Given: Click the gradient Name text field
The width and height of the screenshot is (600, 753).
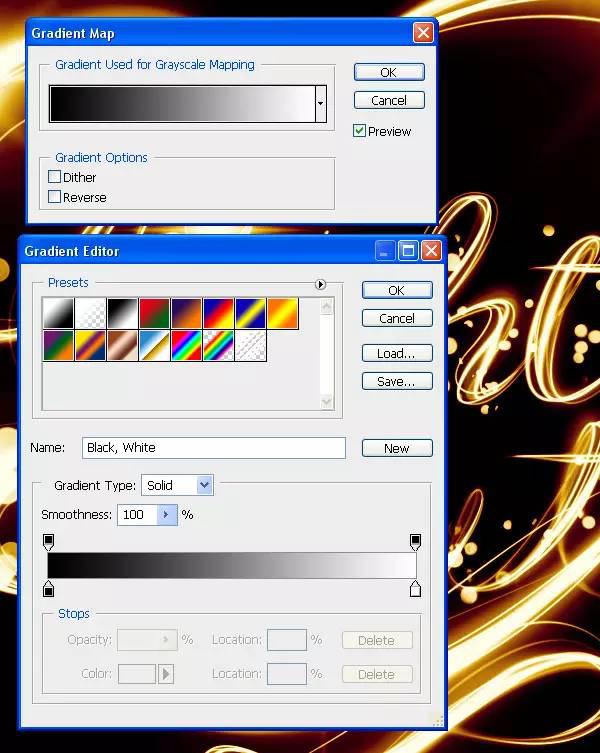Looking at the screenshot, I should click(213, 448).
